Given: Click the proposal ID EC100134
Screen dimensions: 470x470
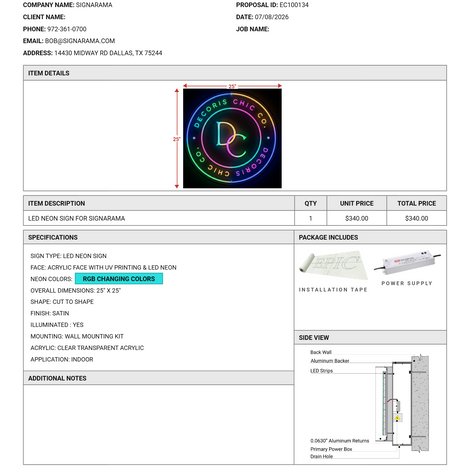Looking at the screenshot, I should click(294, 5).
